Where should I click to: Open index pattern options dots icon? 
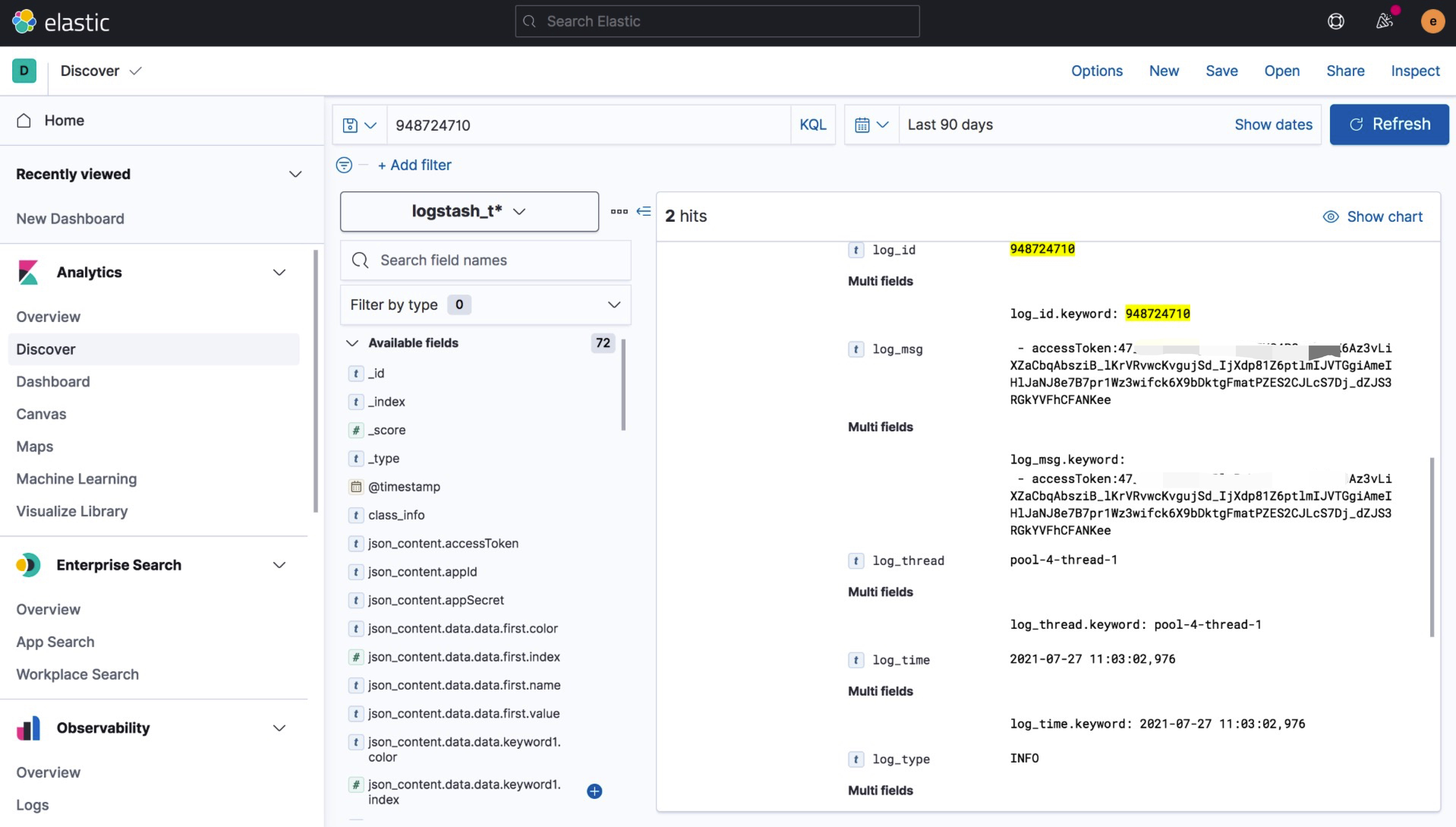(619, 211)
